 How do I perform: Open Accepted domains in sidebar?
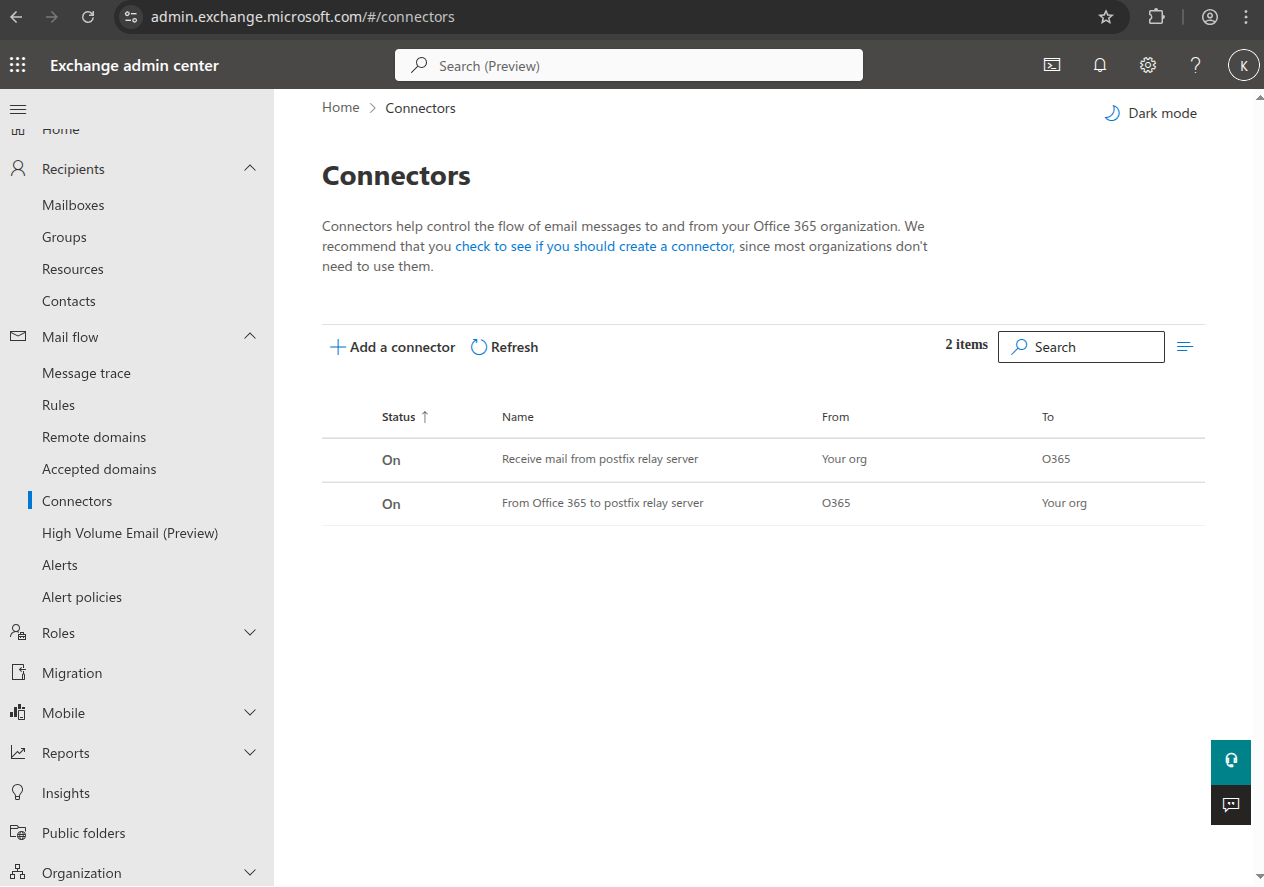99,469
